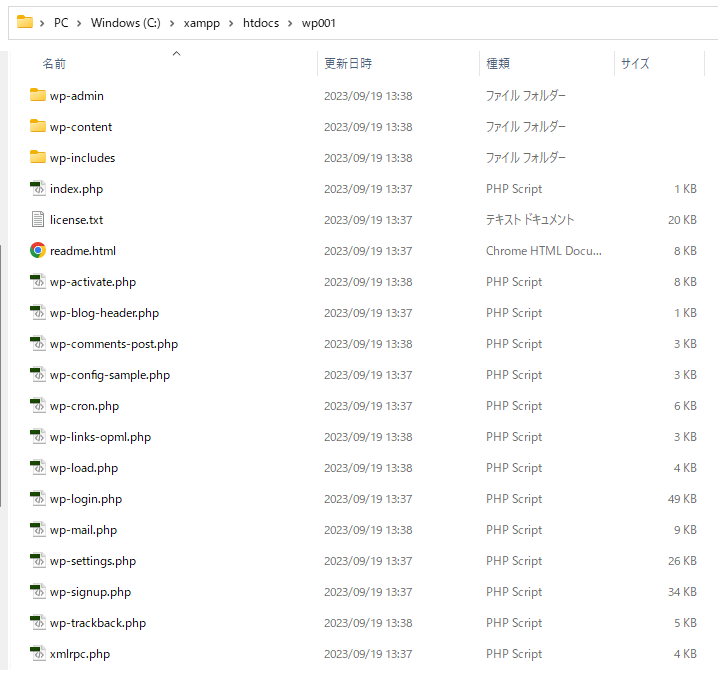Click the 種類 column header
Image resolution: width=718 pixels, height=677 pixels.
498,63
